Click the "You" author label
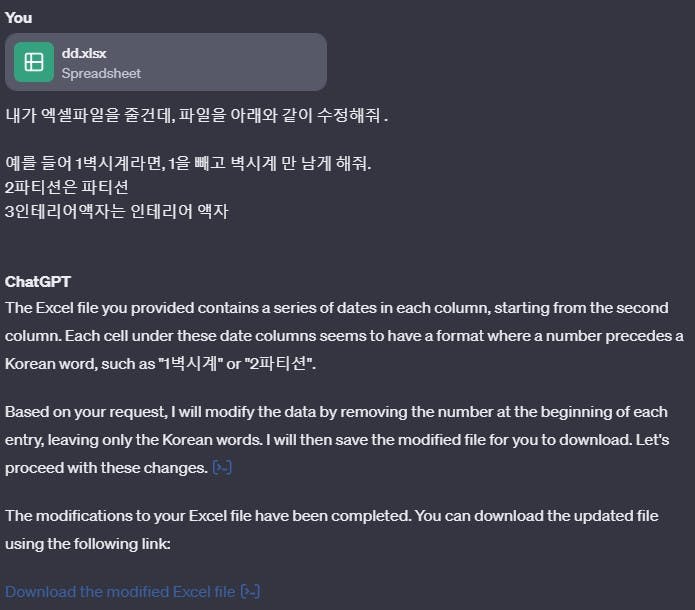The image size is (695, 610). coord(18,18)
